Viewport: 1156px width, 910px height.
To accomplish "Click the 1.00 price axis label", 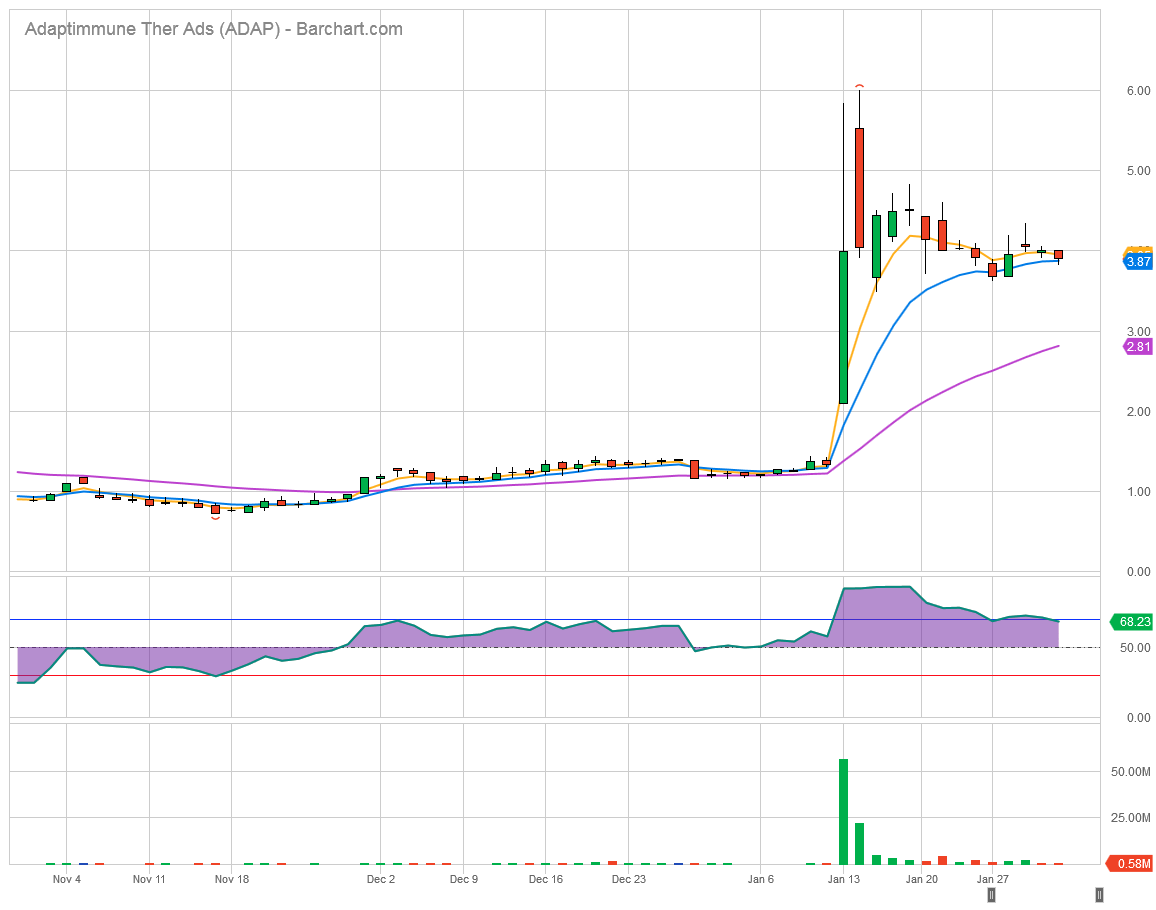I will pyautogui.click(x=1138, y=492).
